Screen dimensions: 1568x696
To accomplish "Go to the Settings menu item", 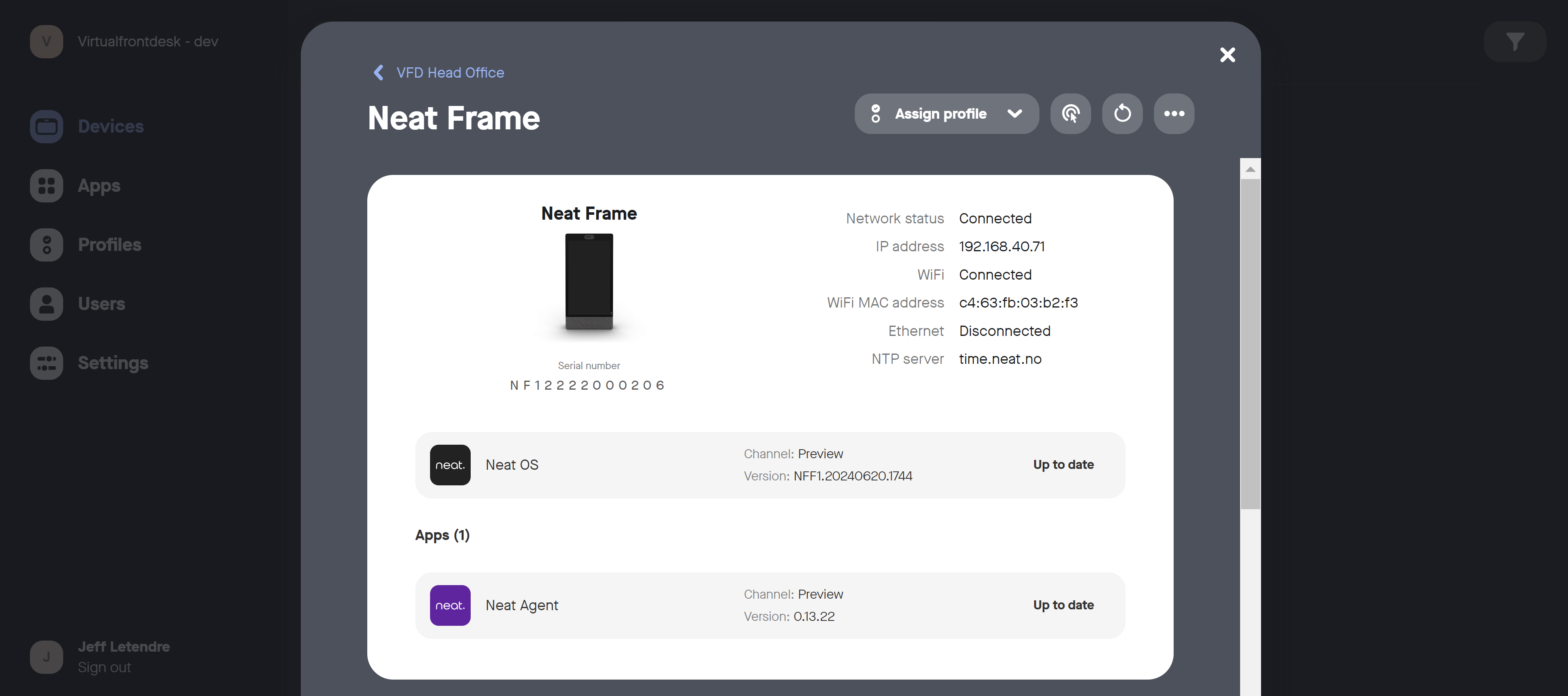I will (113, 363).
